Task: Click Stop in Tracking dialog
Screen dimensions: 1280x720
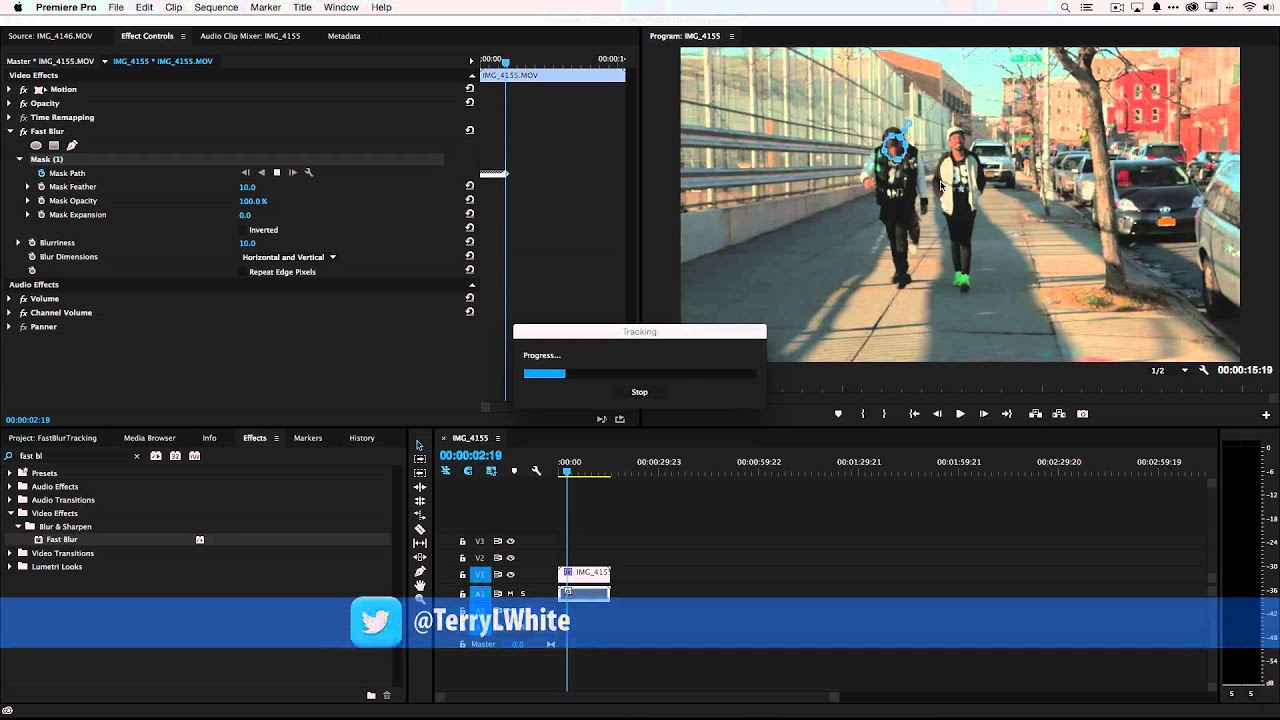Action: (x=640, y=392)
